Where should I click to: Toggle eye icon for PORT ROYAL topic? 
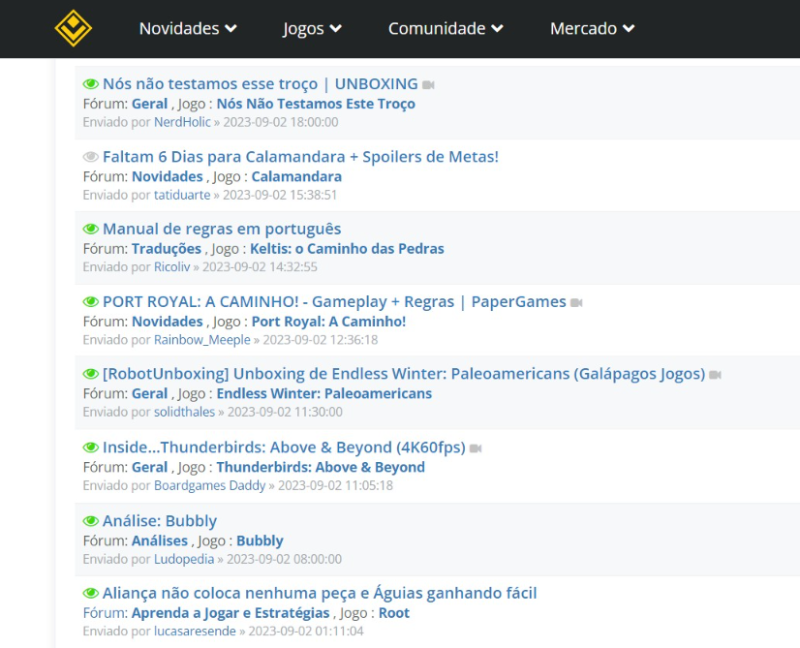coord(91,302)
